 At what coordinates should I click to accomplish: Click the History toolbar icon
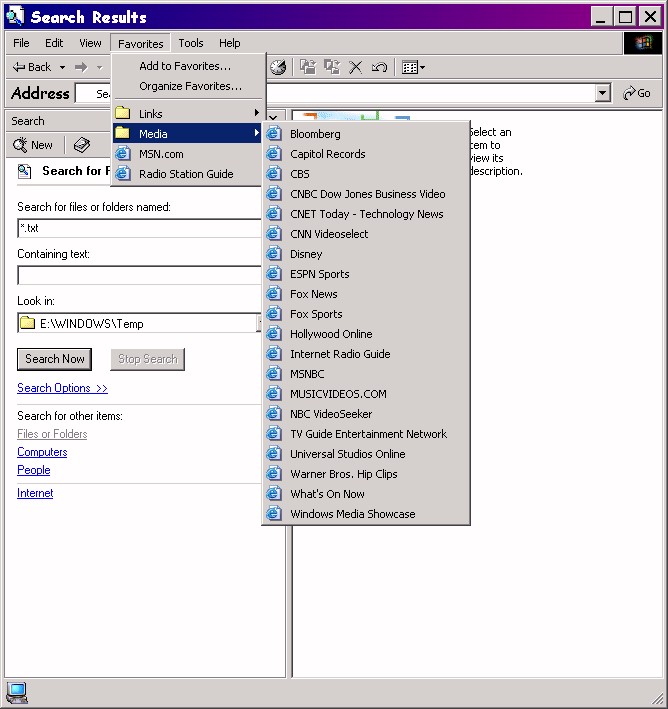[278, 67]
